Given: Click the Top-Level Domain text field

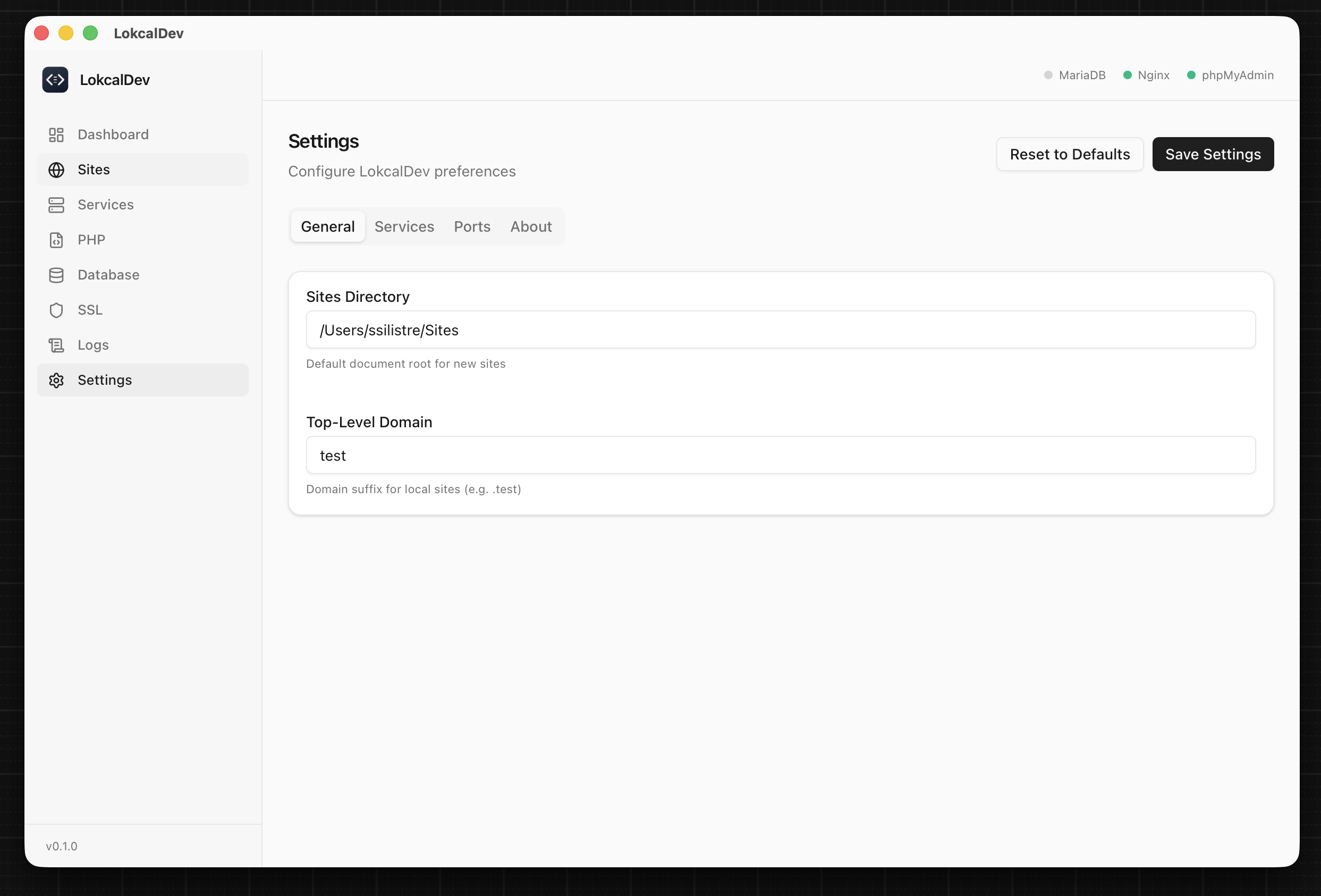Looking at the screenshot, I should 781,455.
